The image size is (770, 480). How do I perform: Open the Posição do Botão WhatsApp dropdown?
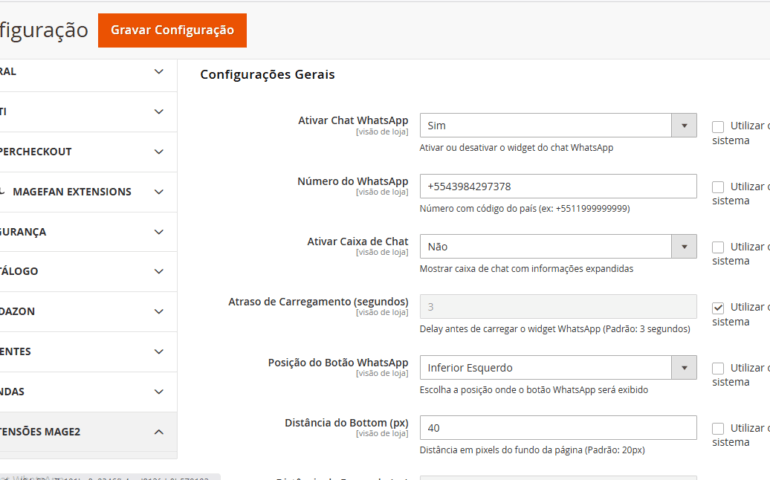pyautogui.click(x=558, y=368)
